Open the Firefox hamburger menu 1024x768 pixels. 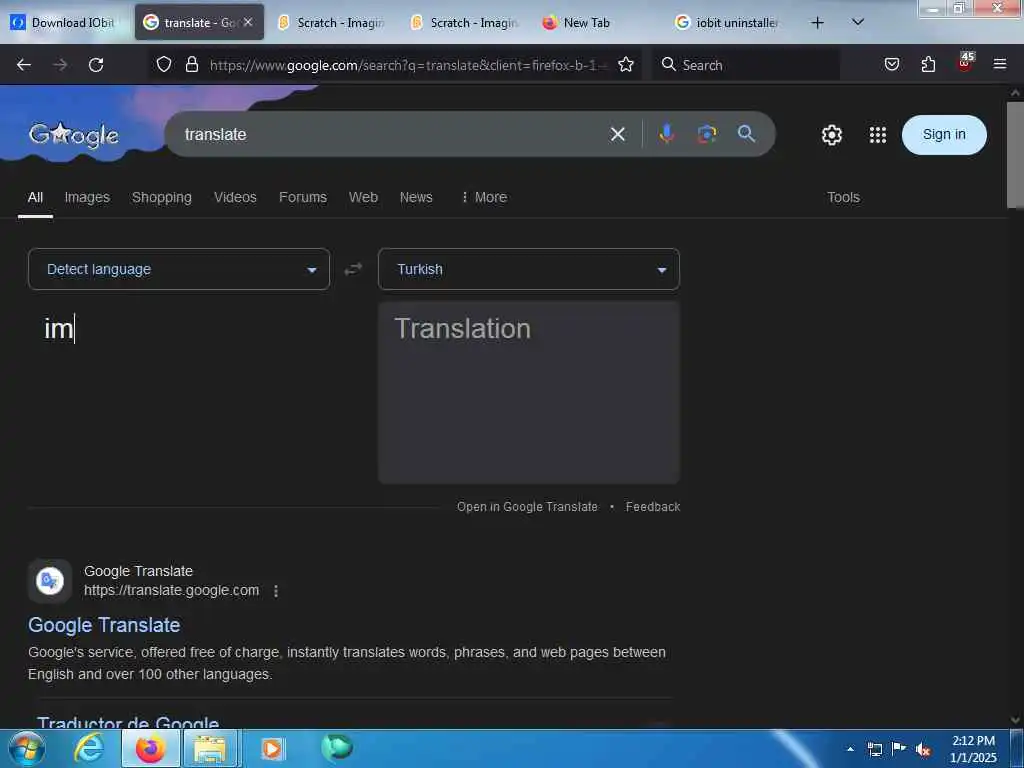[1000, 64]
